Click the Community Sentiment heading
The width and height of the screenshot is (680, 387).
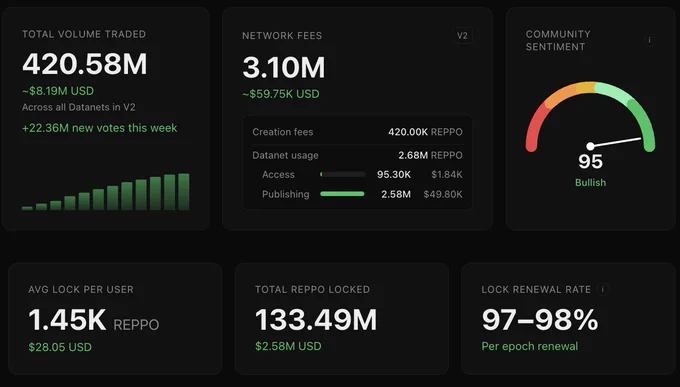(x=558, y=40)
